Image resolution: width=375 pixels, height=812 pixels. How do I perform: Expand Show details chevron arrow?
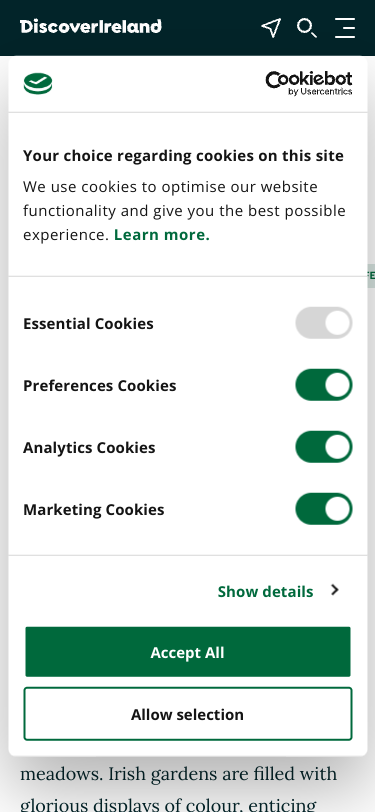(x=335, y=590)
